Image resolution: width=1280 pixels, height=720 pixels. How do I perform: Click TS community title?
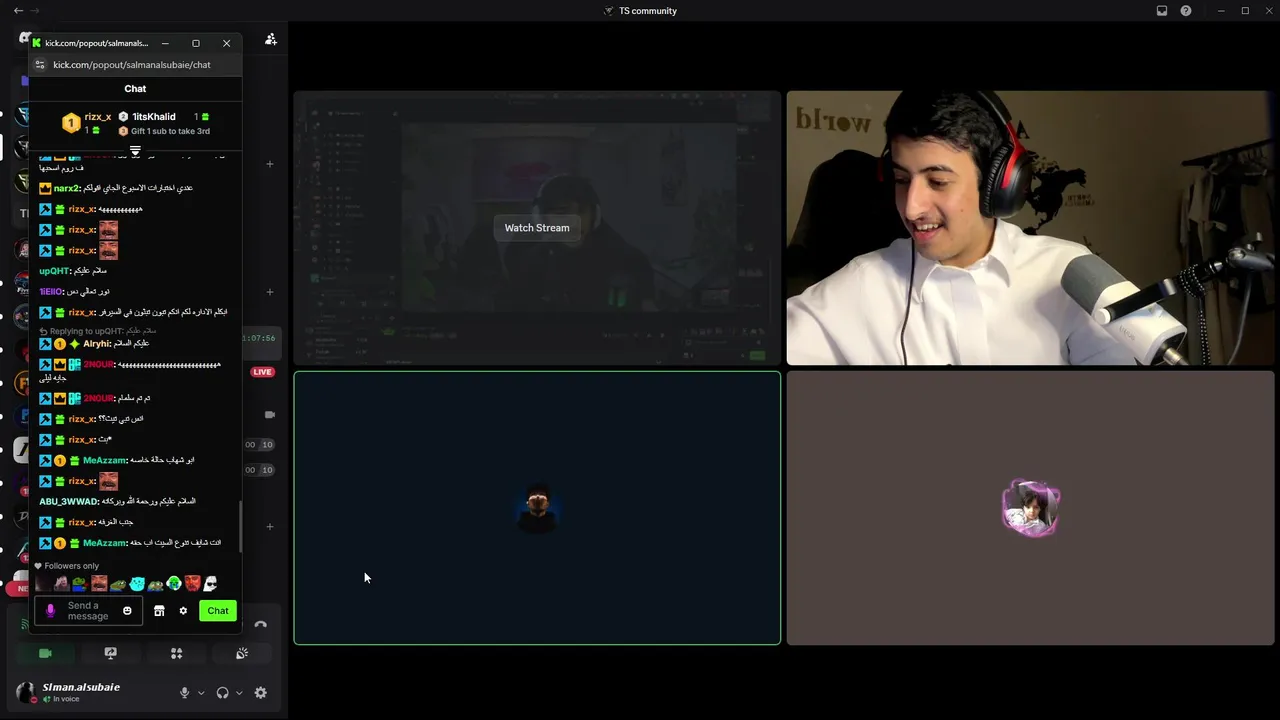coord(648,11)
